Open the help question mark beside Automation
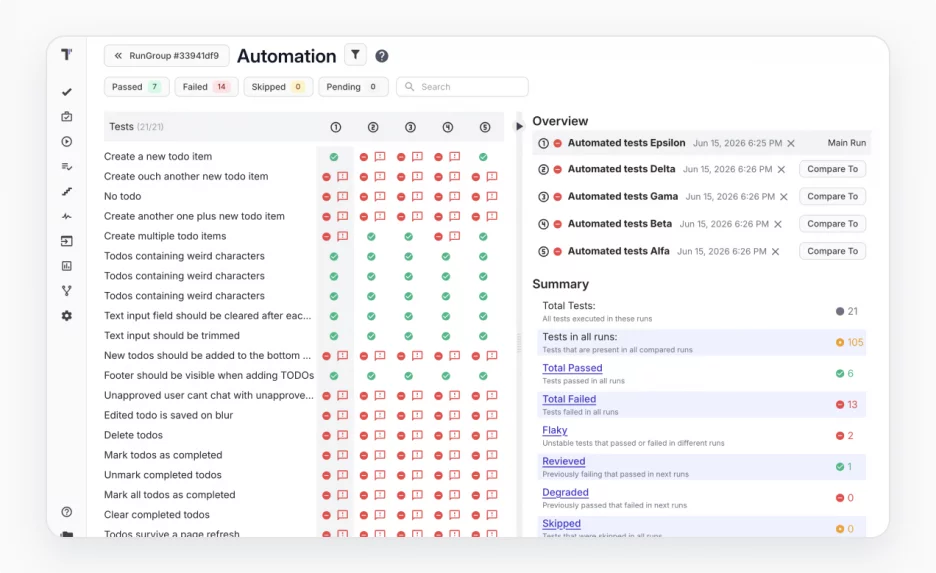Image resolution: width=936 pixels, height=573 pixels. (x=381, y=56)
